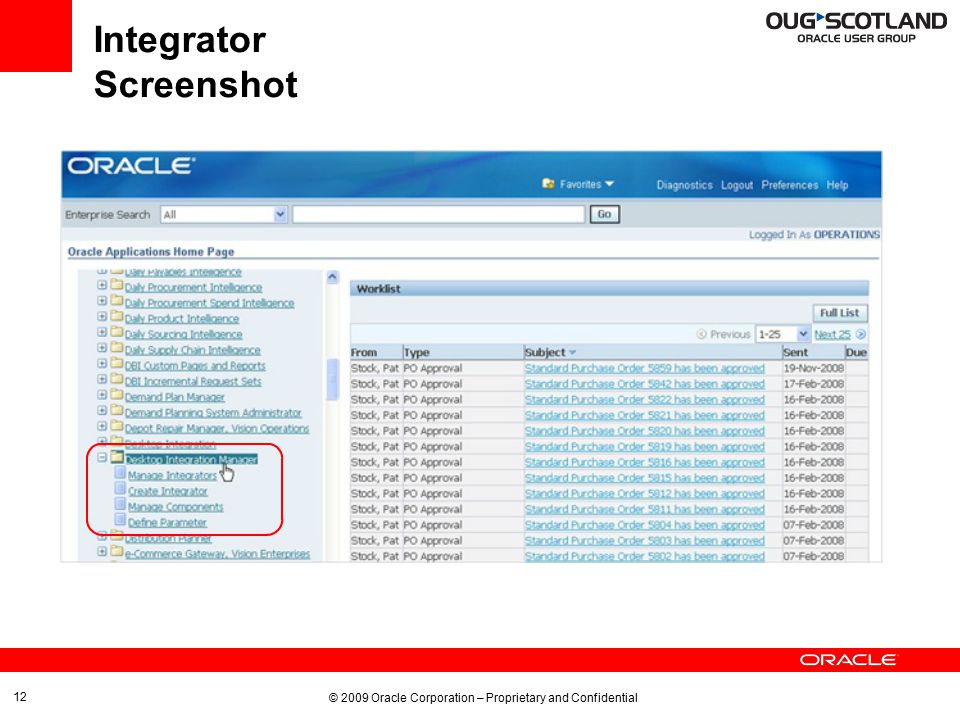Expand Depot Repair Manager node

[102, 426]
